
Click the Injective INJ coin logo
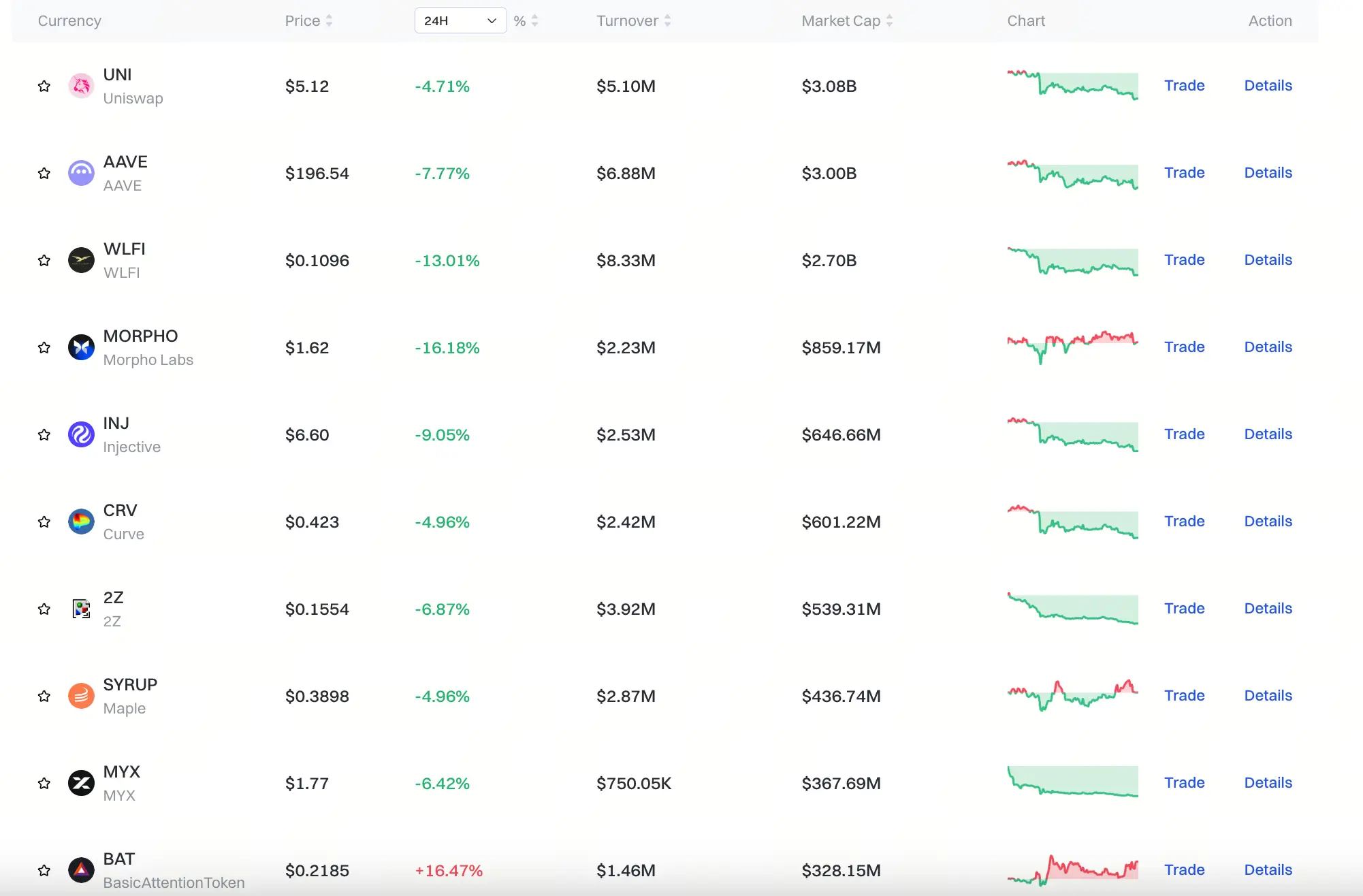(81, 434)
